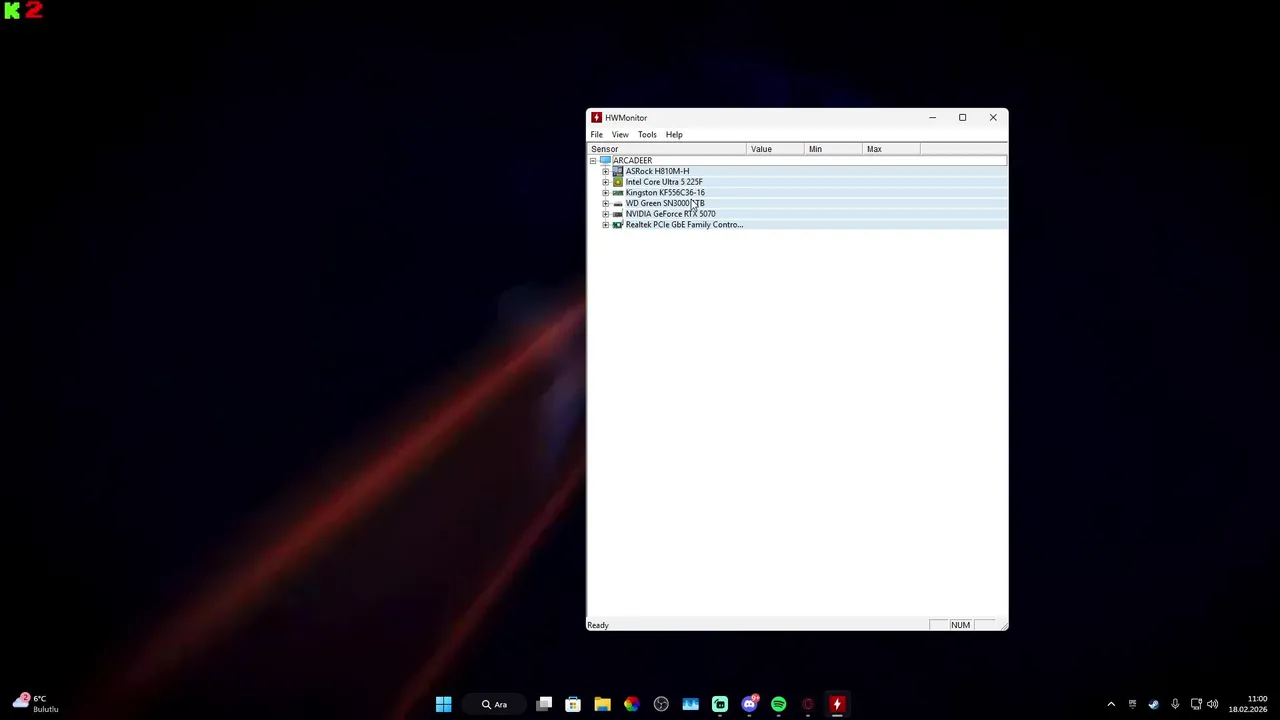Expand the WD Green SN3000 node
Viewport: 1280px width, 720px height.
tap(605, 203)
